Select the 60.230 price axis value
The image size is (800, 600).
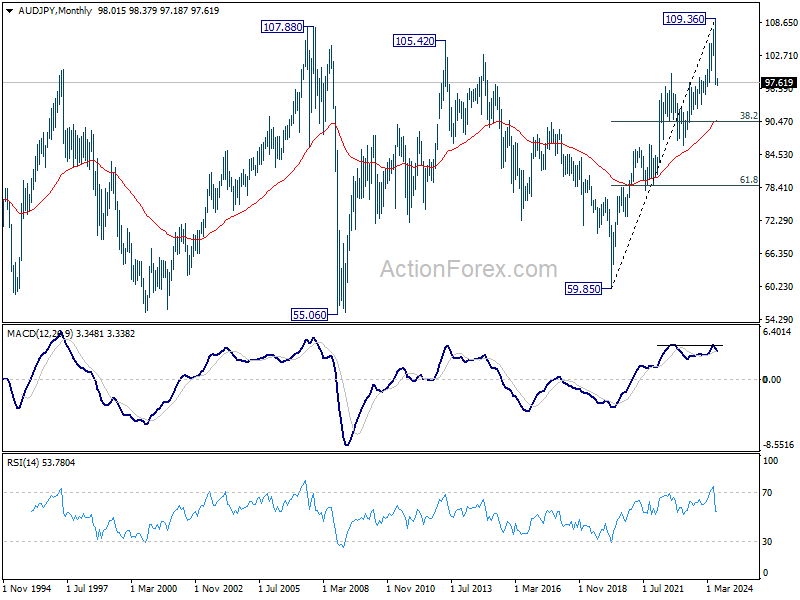coord(779,286)
